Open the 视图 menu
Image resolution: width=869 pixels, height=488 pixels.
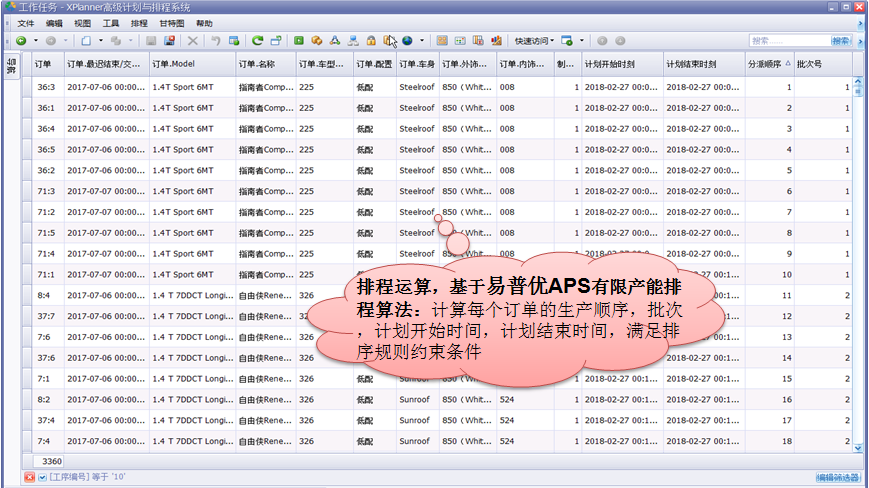pyautogui.click(x=82, y=23)
